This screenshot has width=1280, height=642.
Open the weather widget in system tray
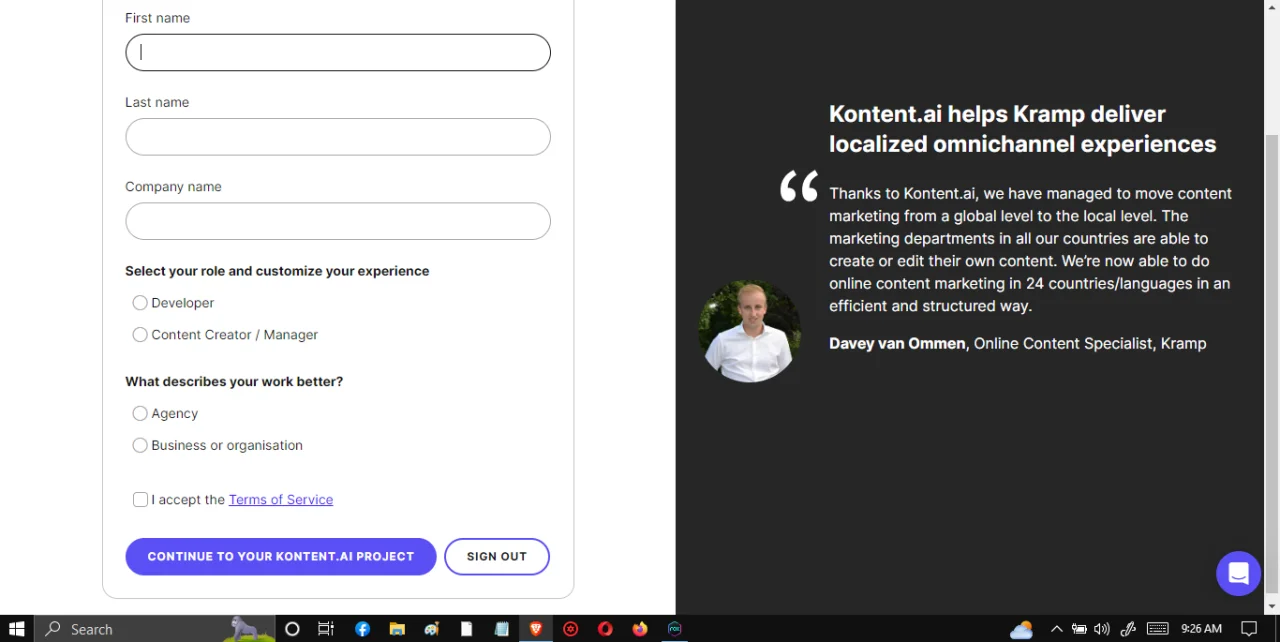pyautogui.click(x=1021, y=629)
